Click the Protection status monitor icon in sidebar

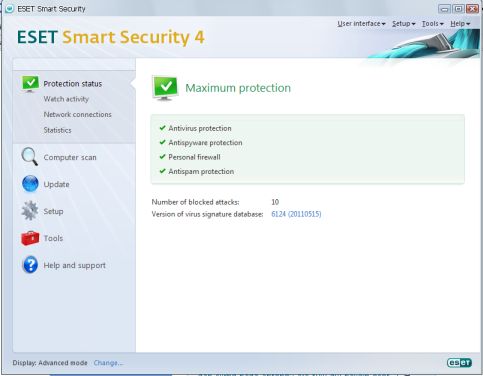point(30,83)
